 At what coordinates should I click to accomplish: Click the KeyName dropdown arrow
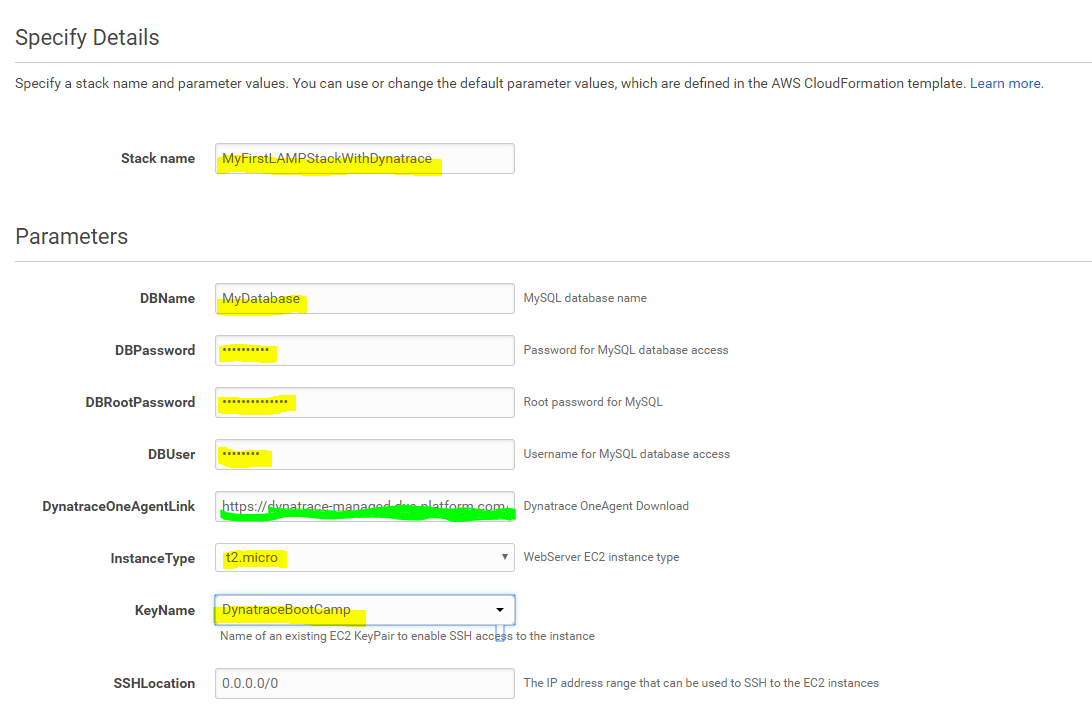[x=500, y=610]
